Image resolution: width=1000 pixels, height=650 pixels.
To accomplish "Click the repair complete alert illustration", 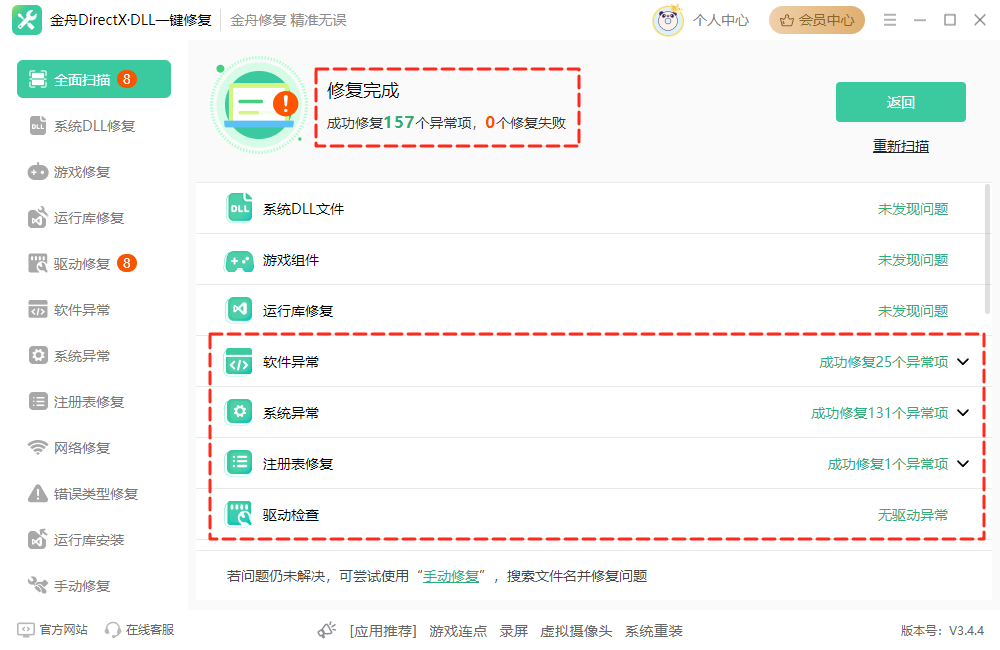I will pyautogui.click(x=259, y=105).
